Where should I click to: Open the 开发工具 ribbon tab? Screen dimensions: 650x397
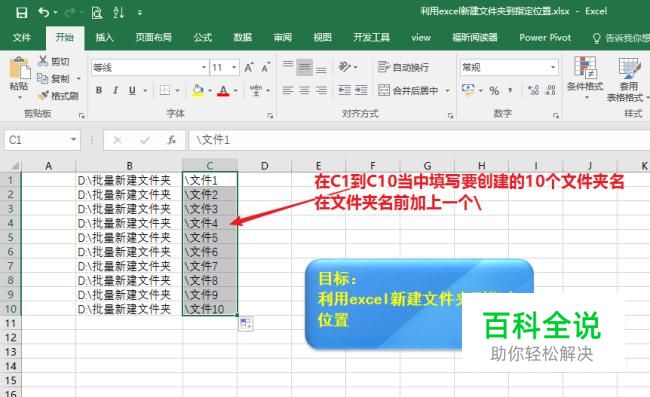[x=371, y=38]
